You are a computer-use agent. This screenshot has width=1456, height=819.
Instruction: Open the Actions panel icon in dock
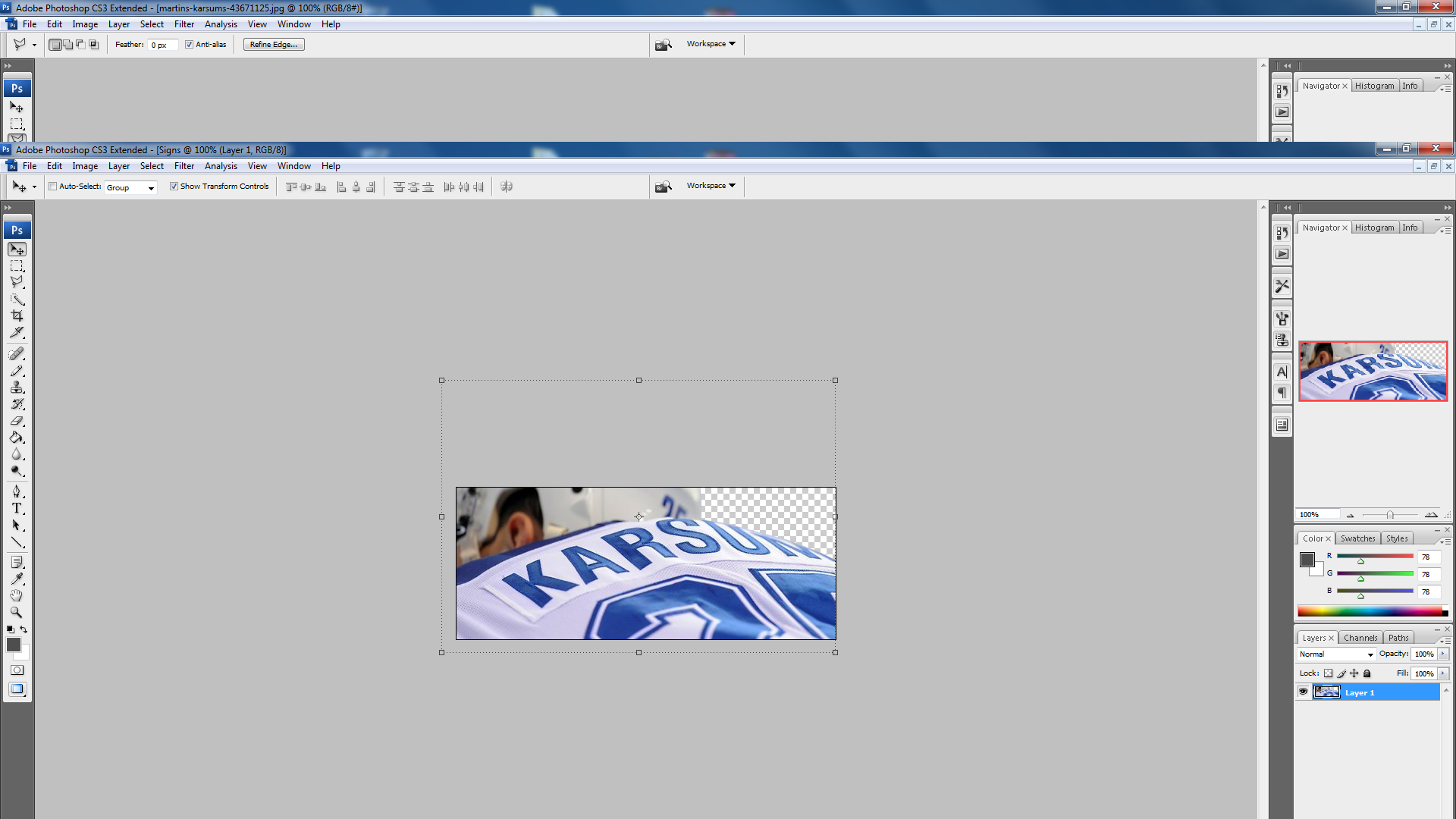[1282, 254]
